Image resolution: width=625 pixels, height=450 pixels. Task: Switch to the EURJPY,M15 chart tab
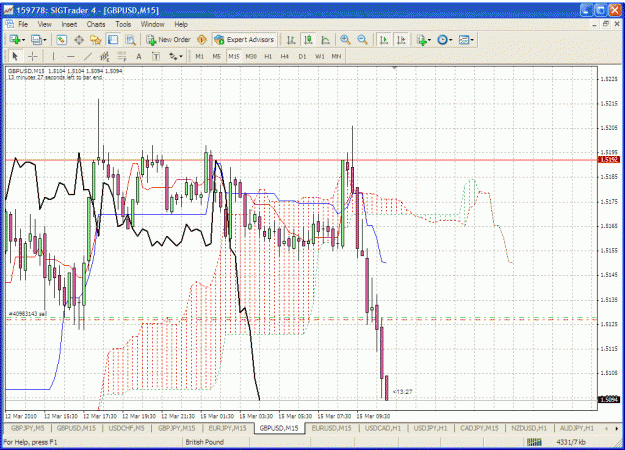228,428
